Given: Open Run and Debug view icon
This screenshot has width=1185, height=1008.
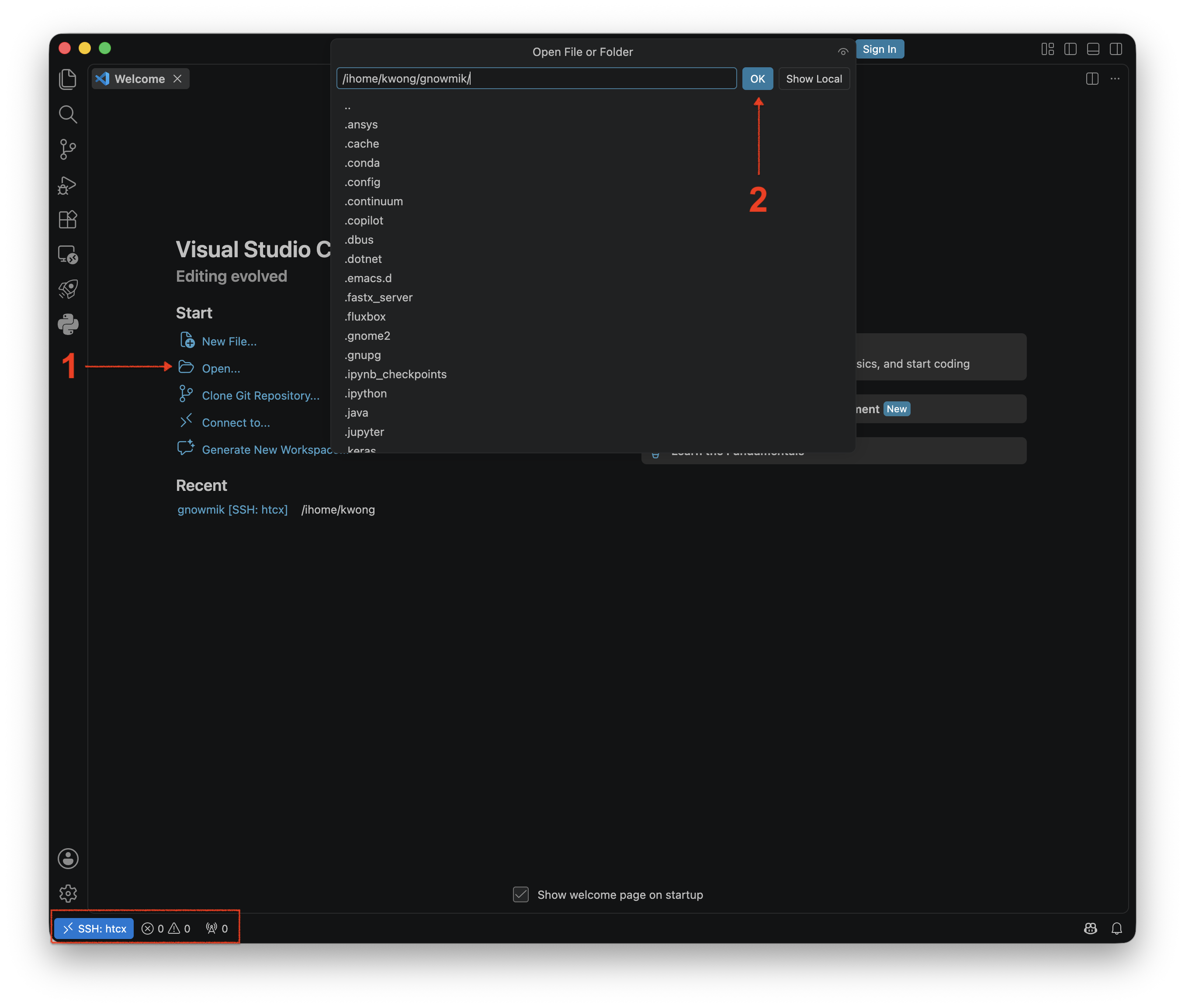Looking at the screenshot, I should pos(67,185).
